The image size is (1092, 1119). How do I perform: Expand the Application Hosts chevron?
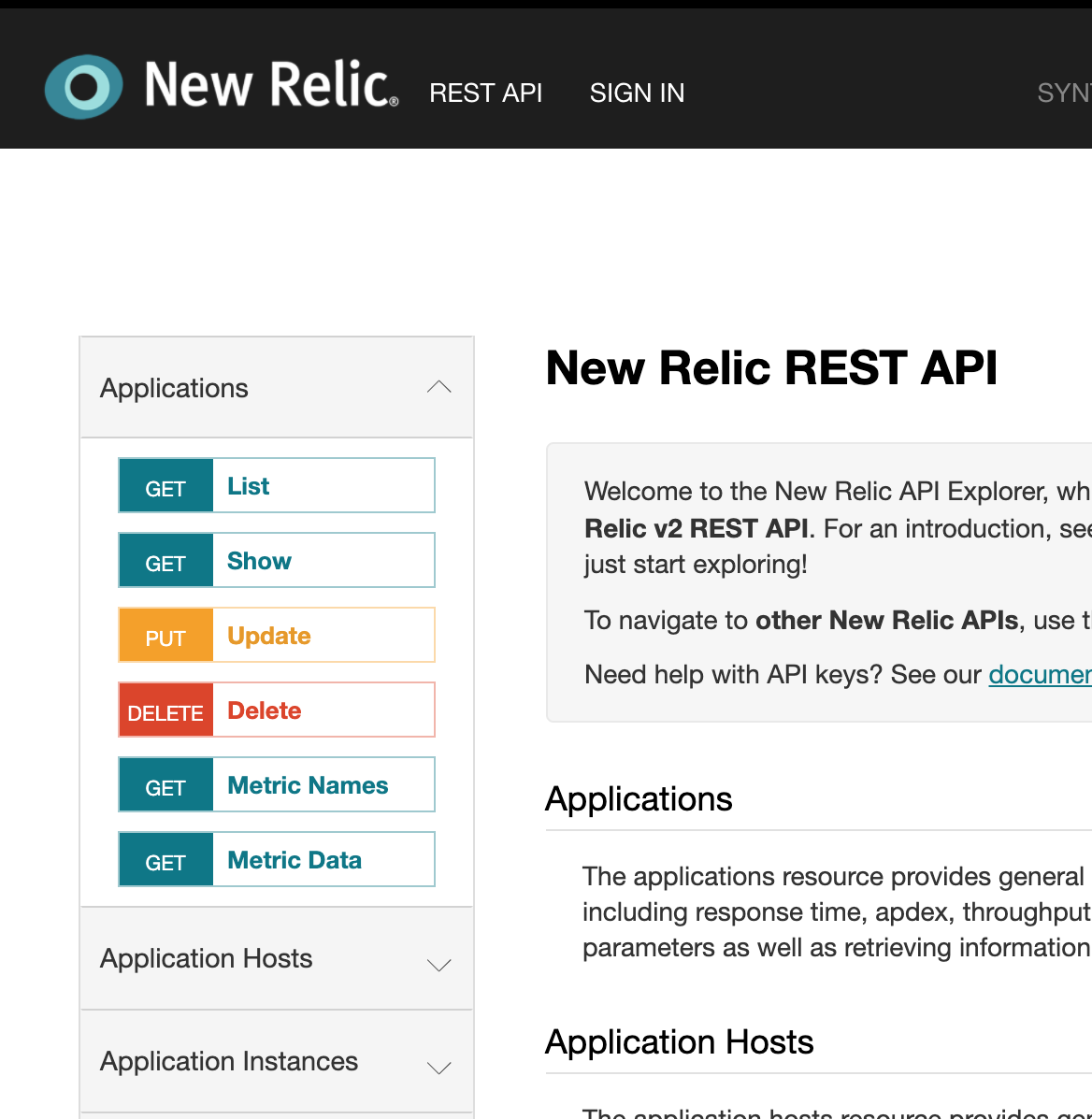point(438,965)
